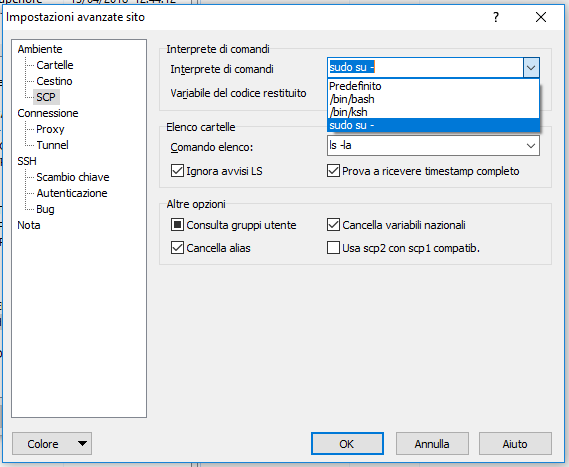
Task: Open the Bug settings page
Action: (x=45, y=209)
